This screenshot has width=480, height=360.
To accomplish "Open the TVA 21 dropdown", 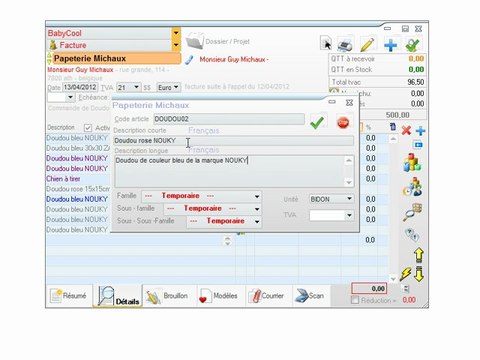I will (x=137, y=87).
